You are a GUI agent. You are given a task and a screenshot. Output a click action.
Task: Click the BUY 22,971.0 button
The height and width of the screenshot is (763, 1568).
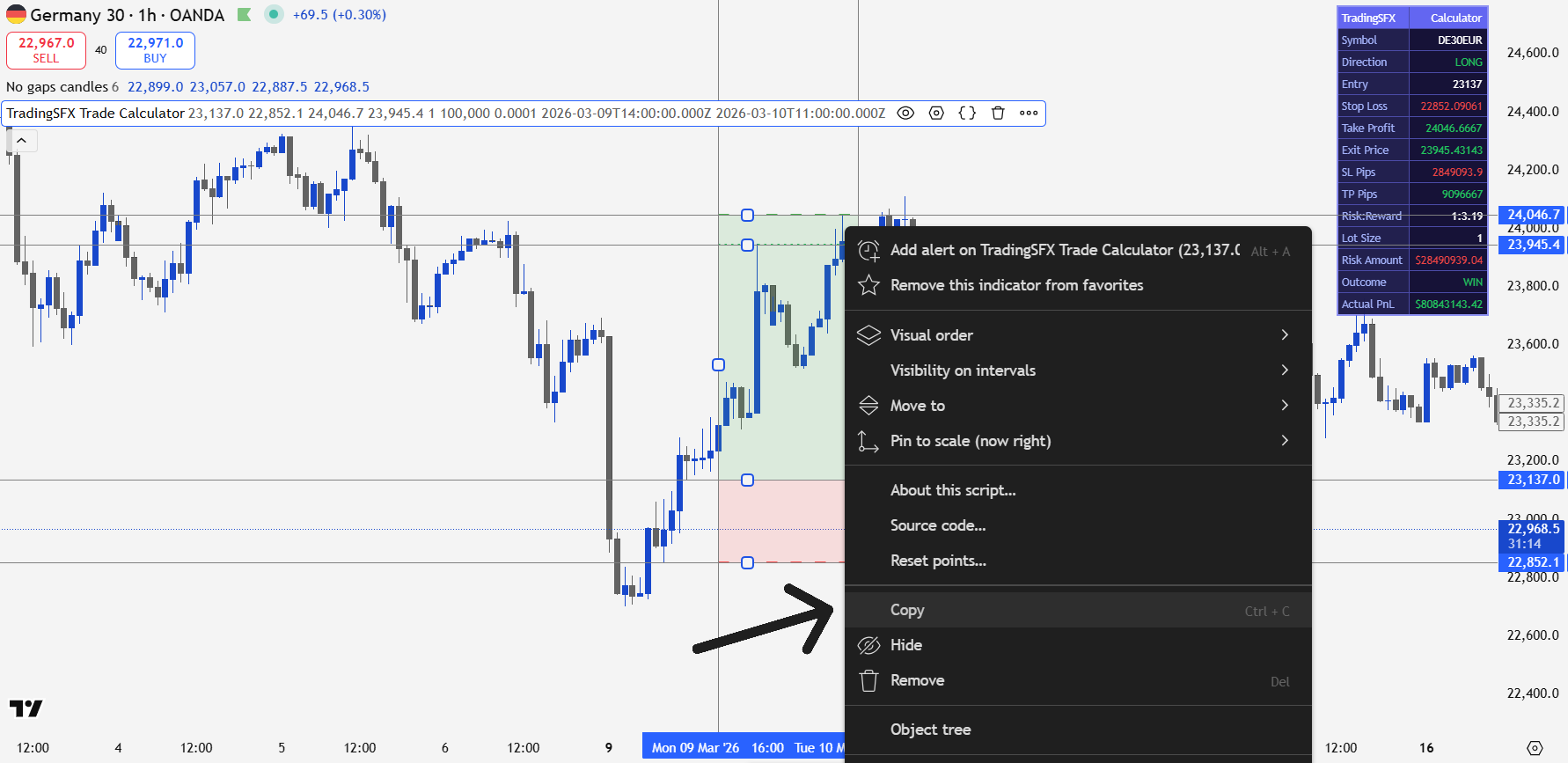pyautogui.click(x=155, y=50)
